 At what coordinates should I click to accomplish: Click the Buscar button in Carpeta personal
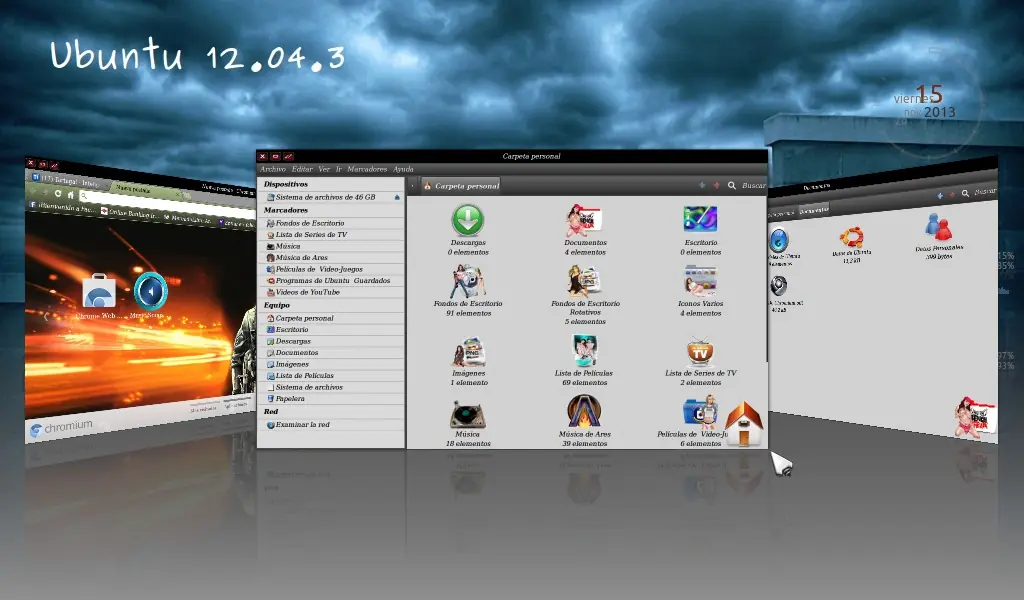pyautogui.click(x=753, y=185)
